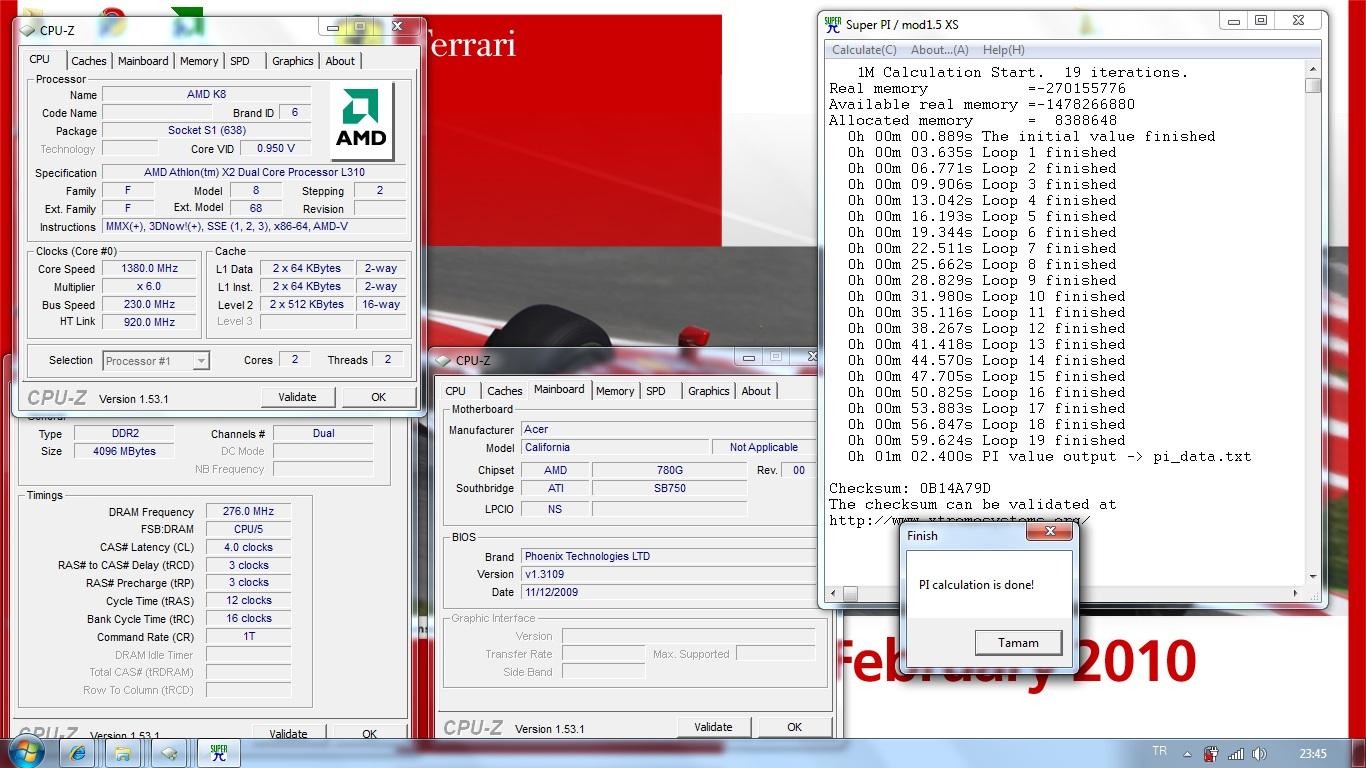This screenshot has width=1366, height=768.
Task: Click the HT Link value 920.0 MHz
Action: [150, 322]
